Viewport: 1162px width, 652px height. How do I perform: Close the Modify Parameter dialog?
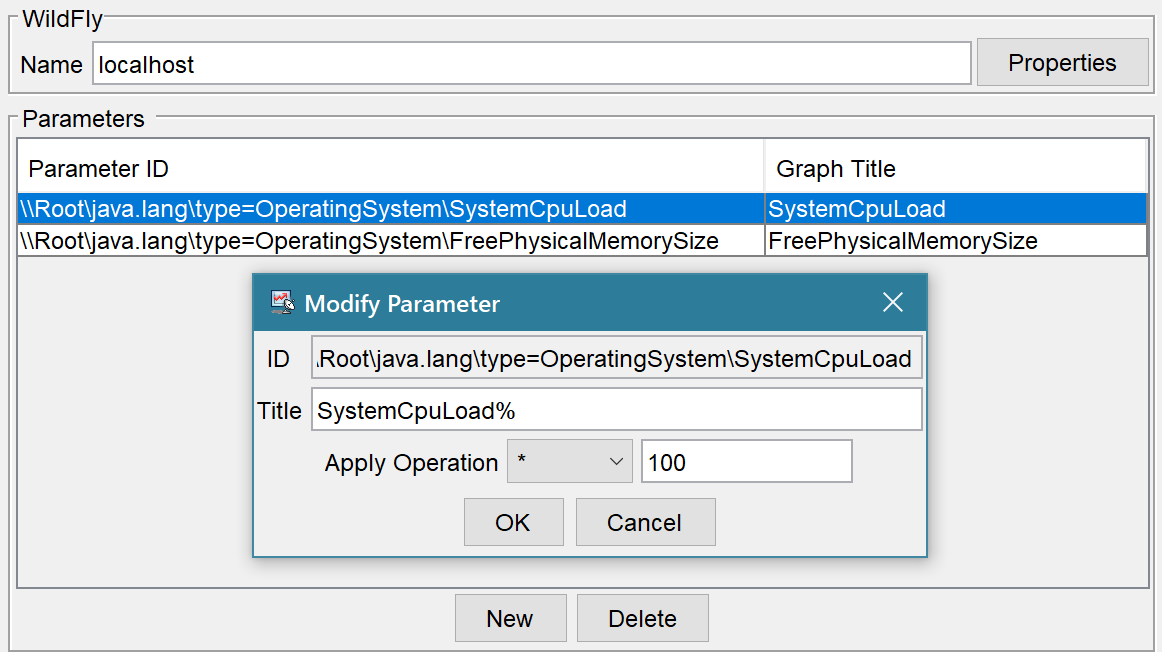892,302
